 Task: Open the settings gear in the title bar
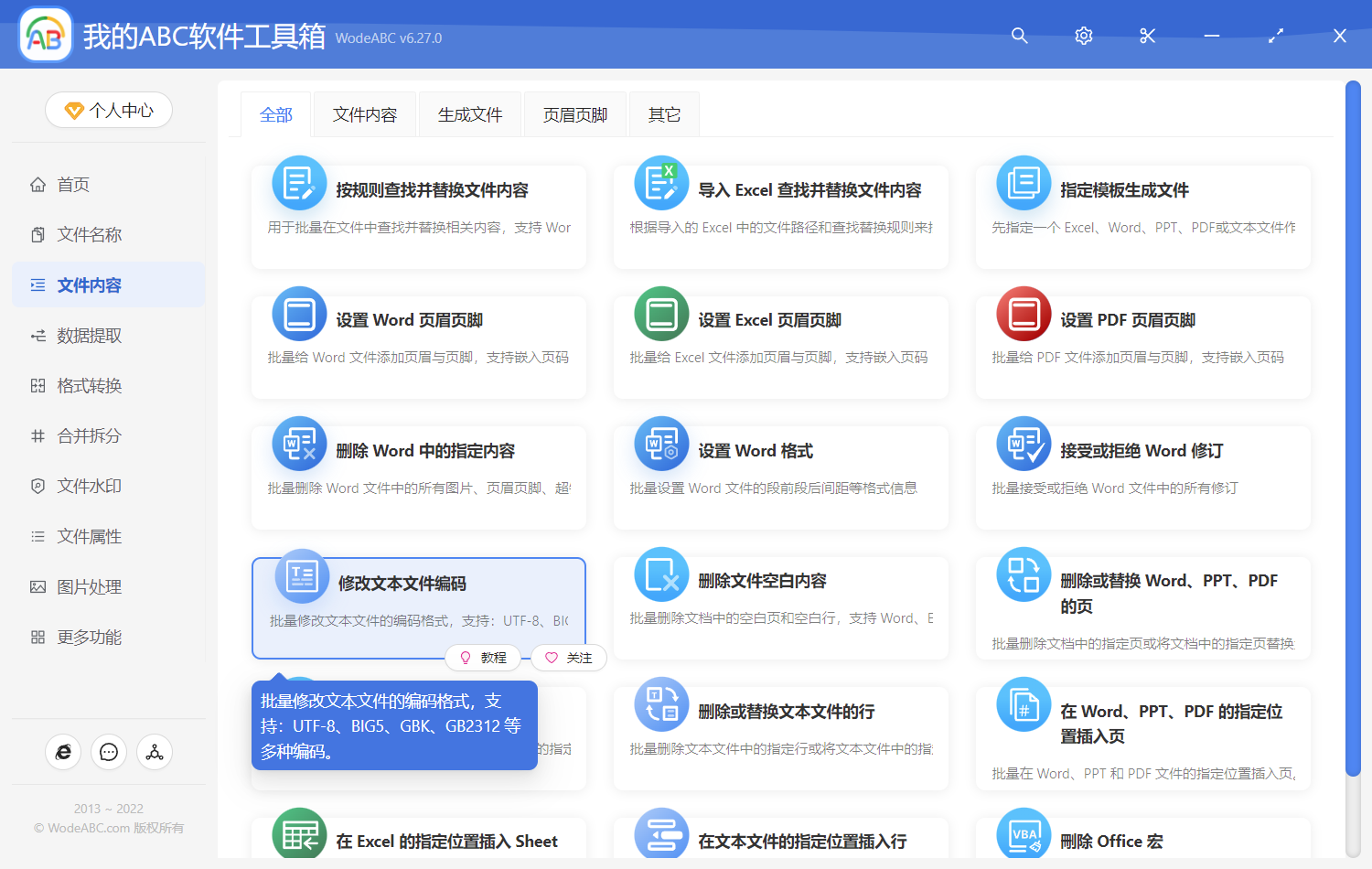1083,36
